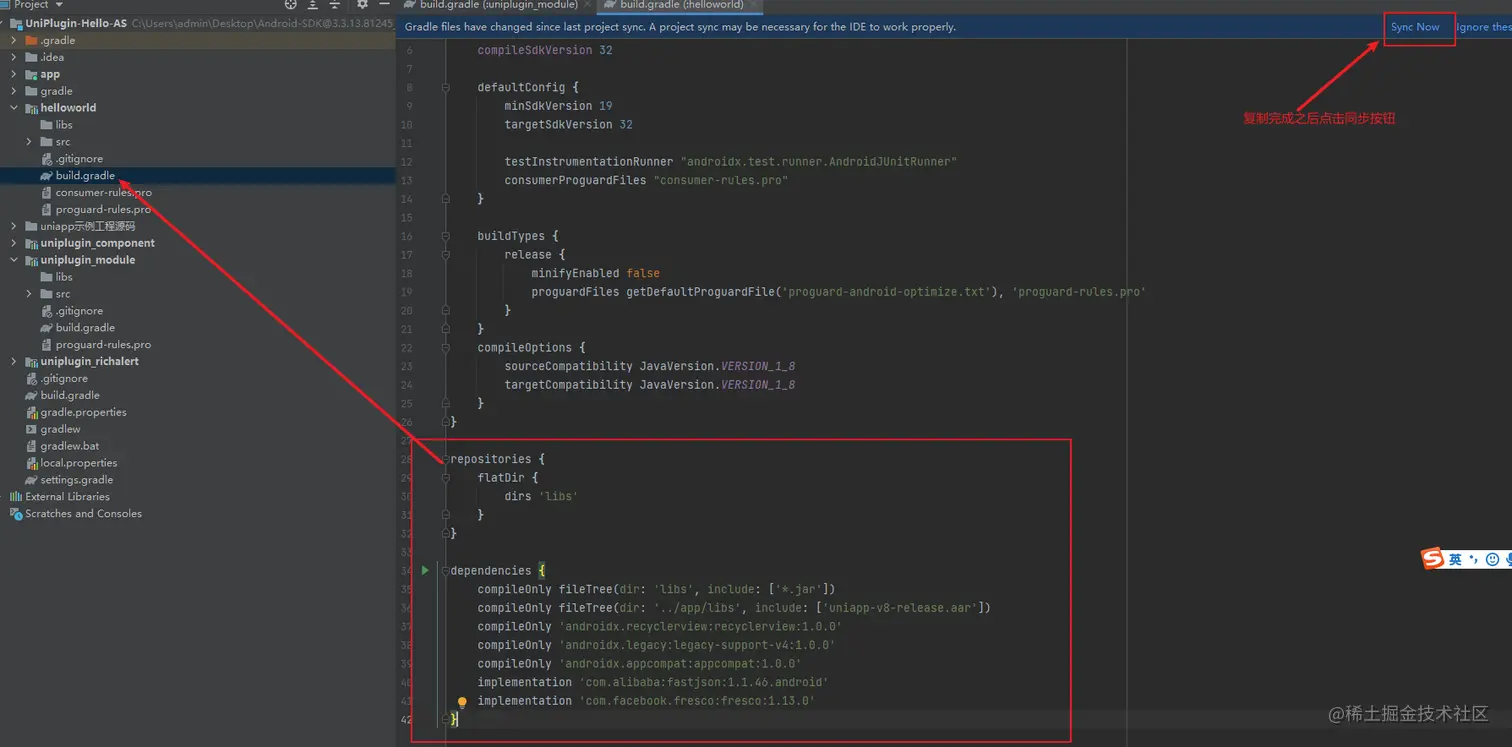Screen dimensions: 1512x747
Task: Expand the uniplugin_richalert module
Action: [x=14, y=361]
